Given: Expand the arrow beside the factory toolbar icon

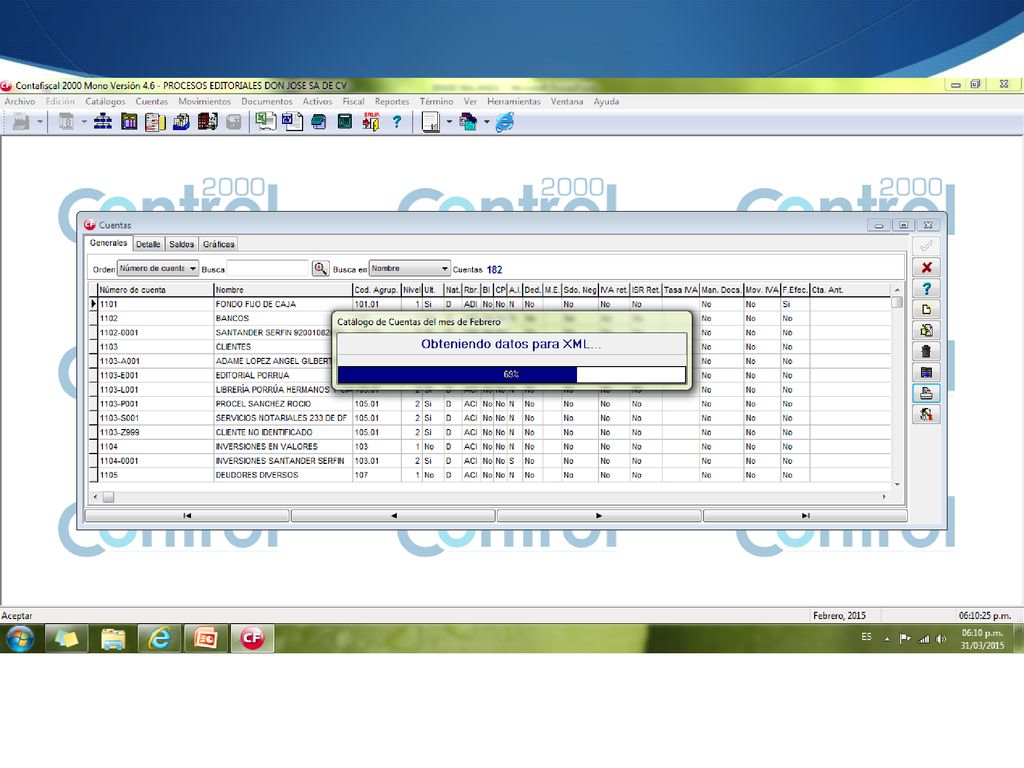Looking at the screenshot, I should (x=40, y=122).
